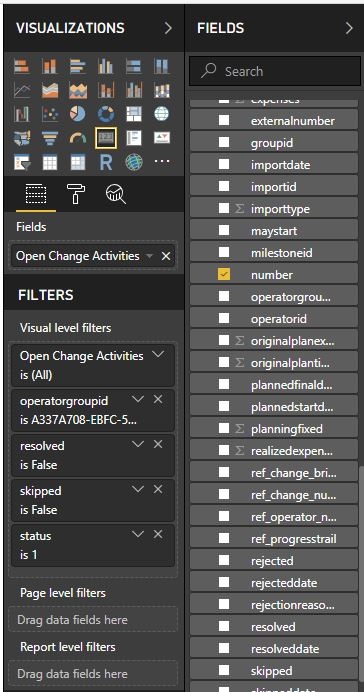Select the Line and stacked column chart
The image size is (364, 692).
click(x=105, y=90)
